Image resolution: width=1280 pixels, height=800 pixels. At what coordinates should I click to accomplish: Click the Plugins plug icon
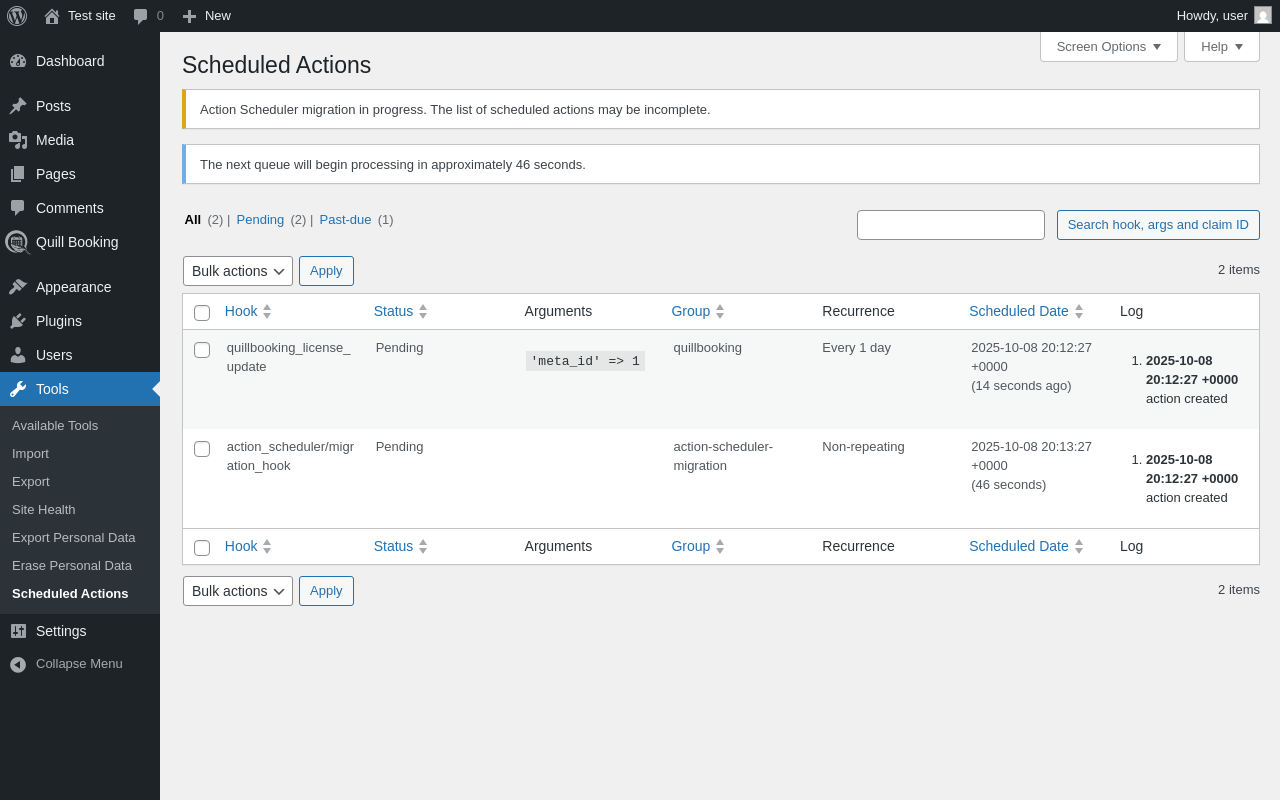click(x=18, y=321)
